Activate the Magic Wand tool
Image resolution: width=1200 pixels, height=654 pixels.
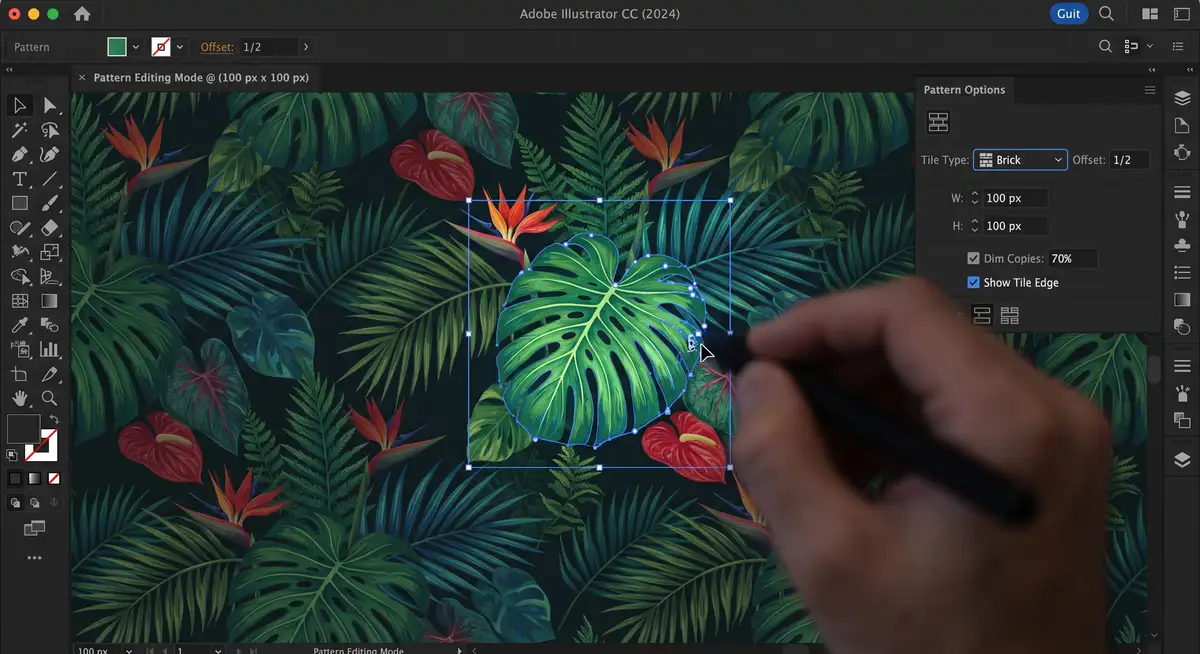[19, 130]
